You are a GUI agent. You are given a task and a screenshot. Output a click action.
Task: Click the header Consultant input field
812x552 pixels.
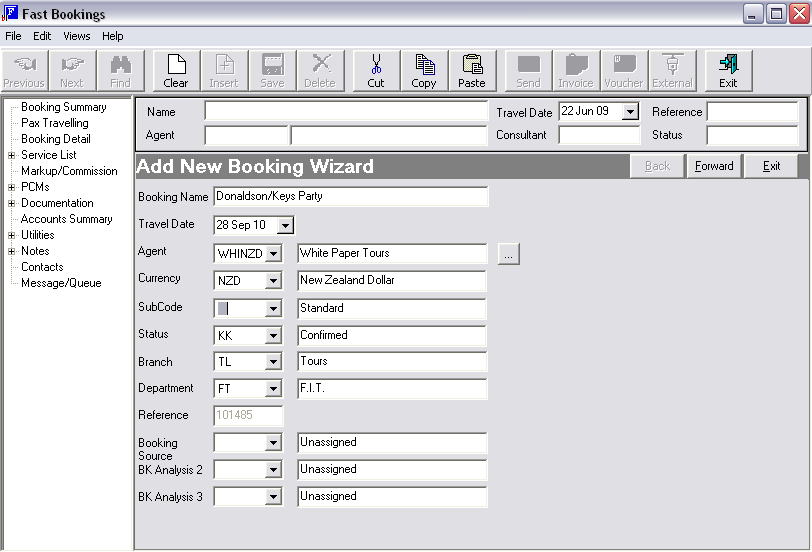tap(599, 135)
